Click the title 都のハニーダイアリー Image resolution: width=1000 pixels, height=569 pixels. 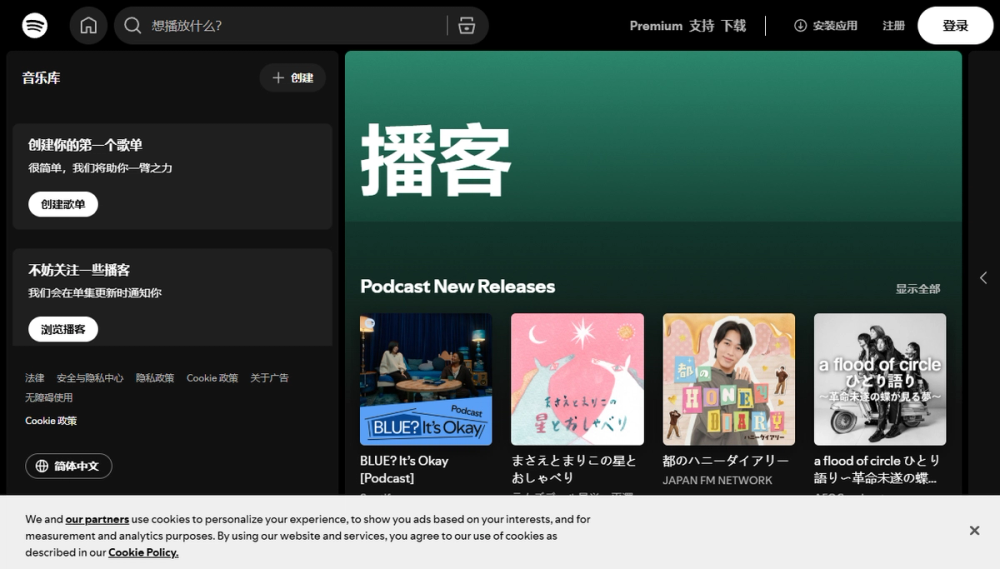pos(726,461)
